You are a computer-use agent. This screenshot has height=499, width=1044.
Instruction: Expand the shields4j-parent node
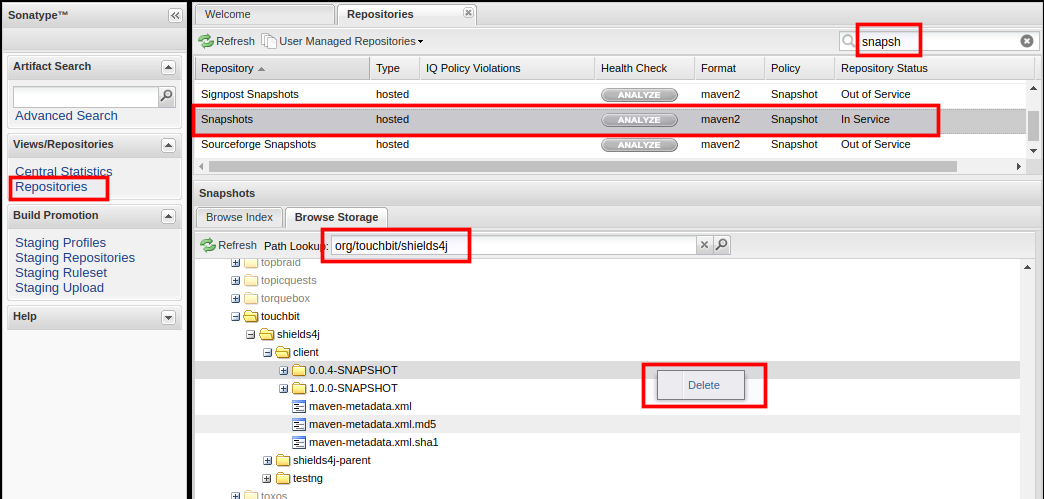coord(267,460)
